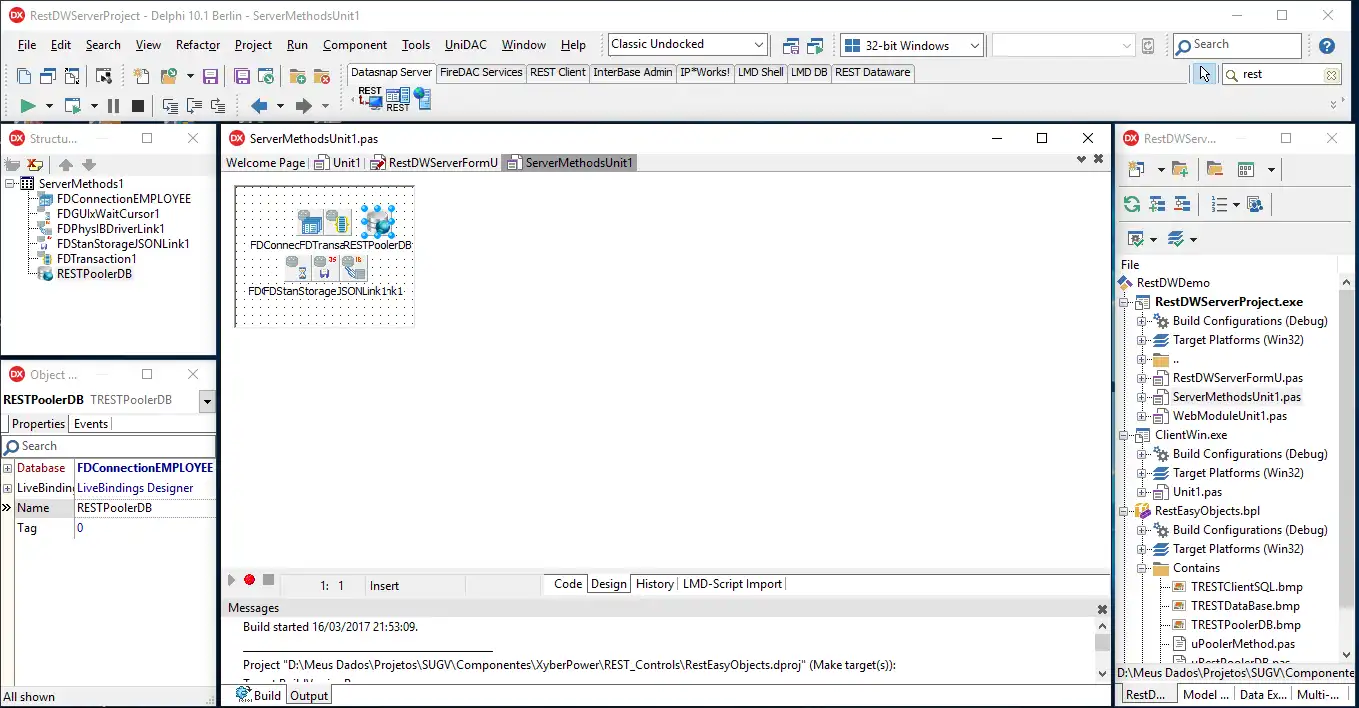The image size is (1359, 708).
Task: Click the Object Inspector Search field
Action: click(x=108, y=447)
